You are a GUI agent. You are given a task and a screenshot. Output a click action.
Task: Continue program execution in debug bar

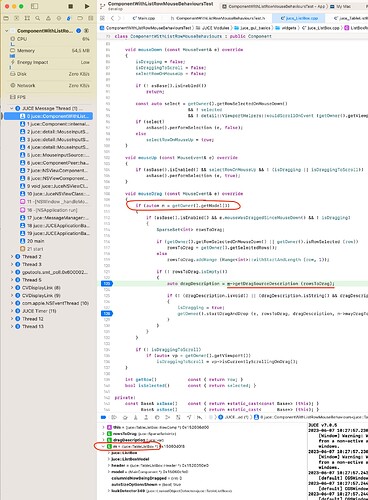[114, 417]
